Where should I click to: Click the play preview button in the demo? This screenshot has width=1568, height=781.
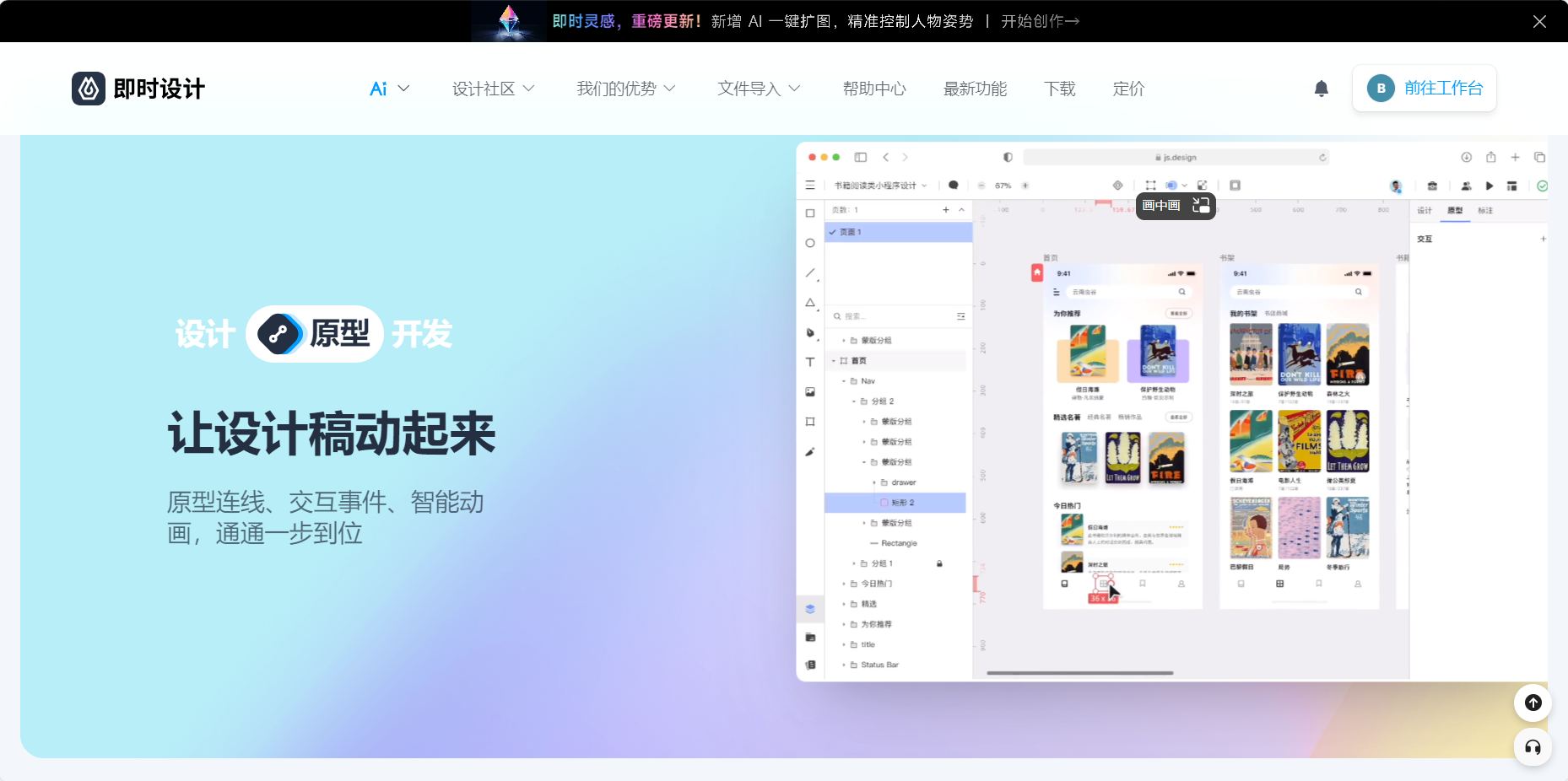[x=1490, y=186]
